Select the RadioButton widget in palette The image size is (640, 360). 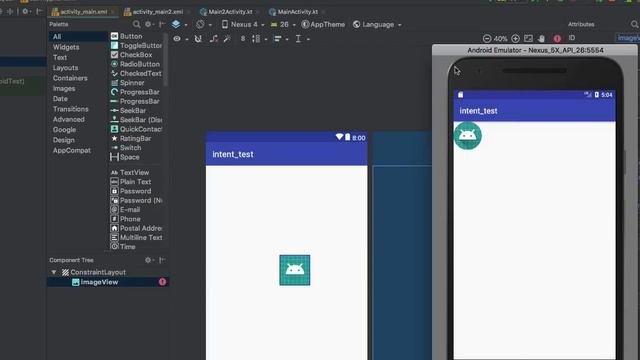point(136,64)
